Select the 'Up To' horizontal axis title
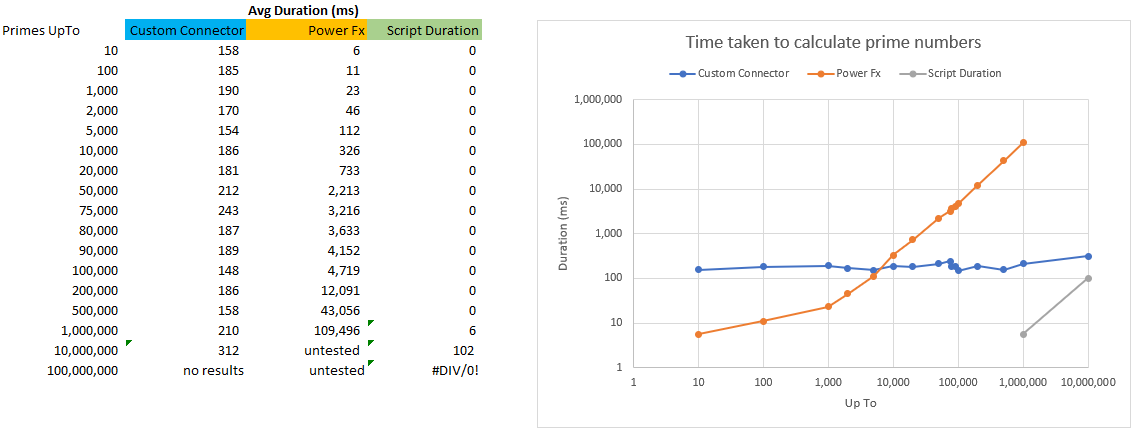 861,403
